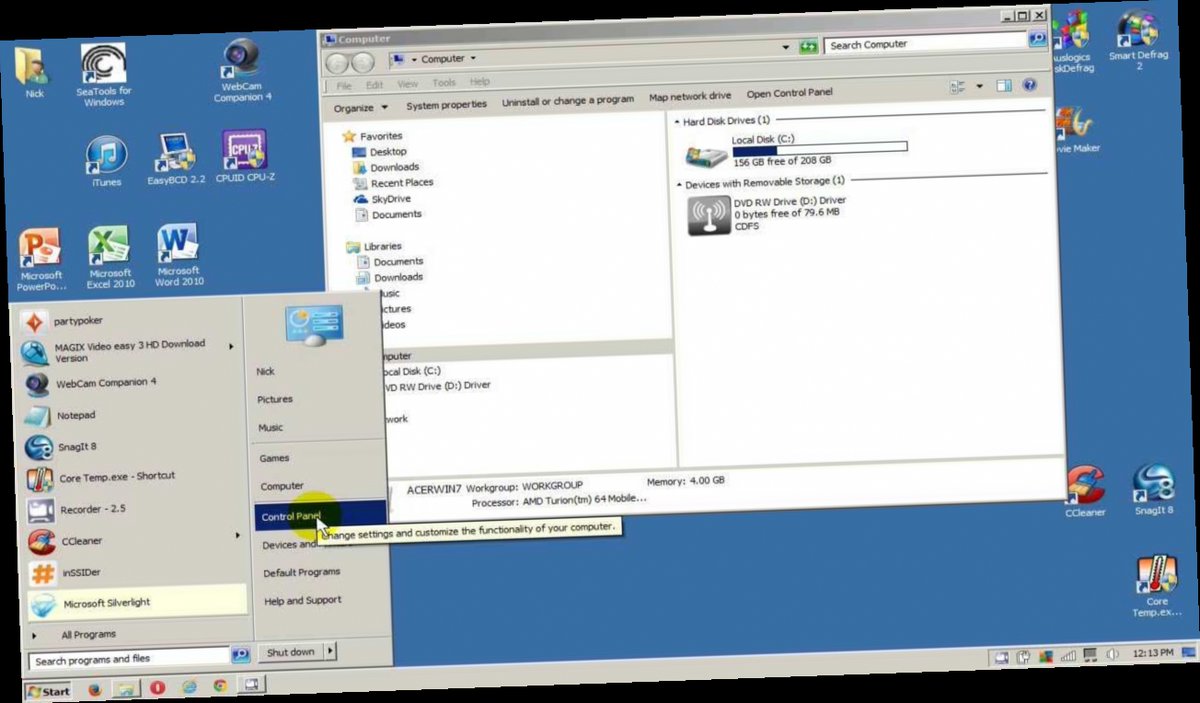Image resolution: width=1200 pixels, height=703 pixels.
Task: Click System properties on the command bar
Action: click(446, 103)
